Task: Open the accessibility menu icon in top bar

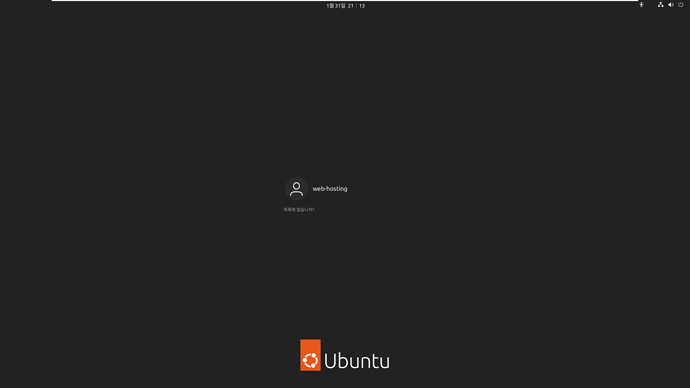Action: pos(641,5)
